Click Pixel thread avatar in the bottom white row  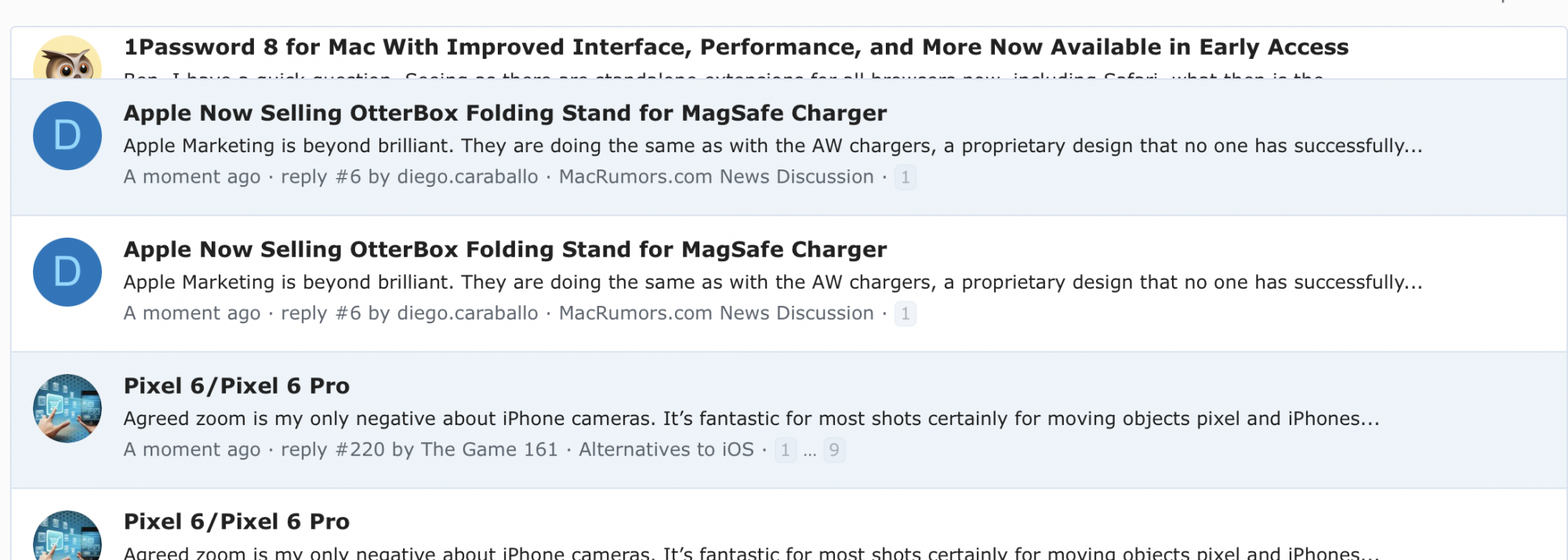[67, 536]
